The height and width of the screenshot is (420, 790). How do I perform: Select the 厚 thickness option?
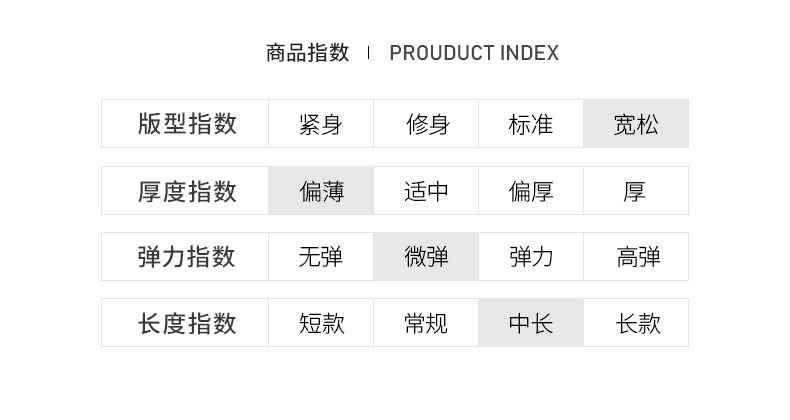636,191
